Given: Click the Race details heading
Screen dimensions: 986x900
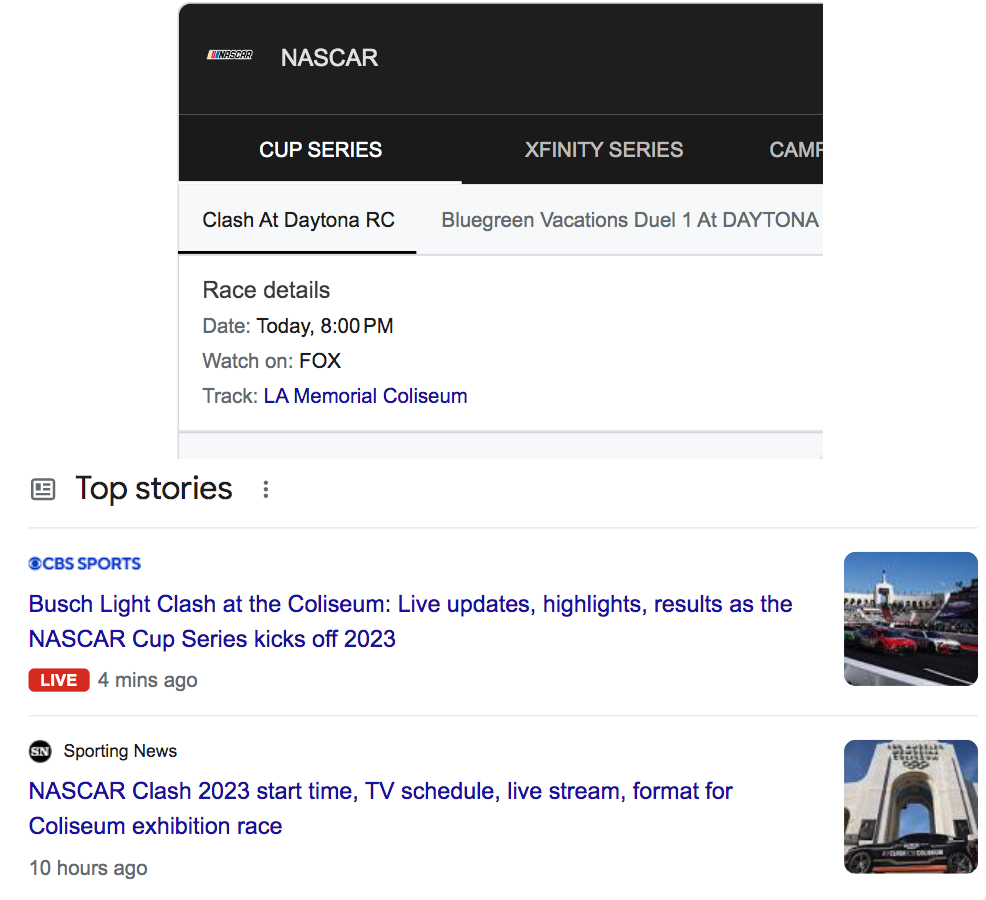Looking at the screenshot, I should click(266, 290).
